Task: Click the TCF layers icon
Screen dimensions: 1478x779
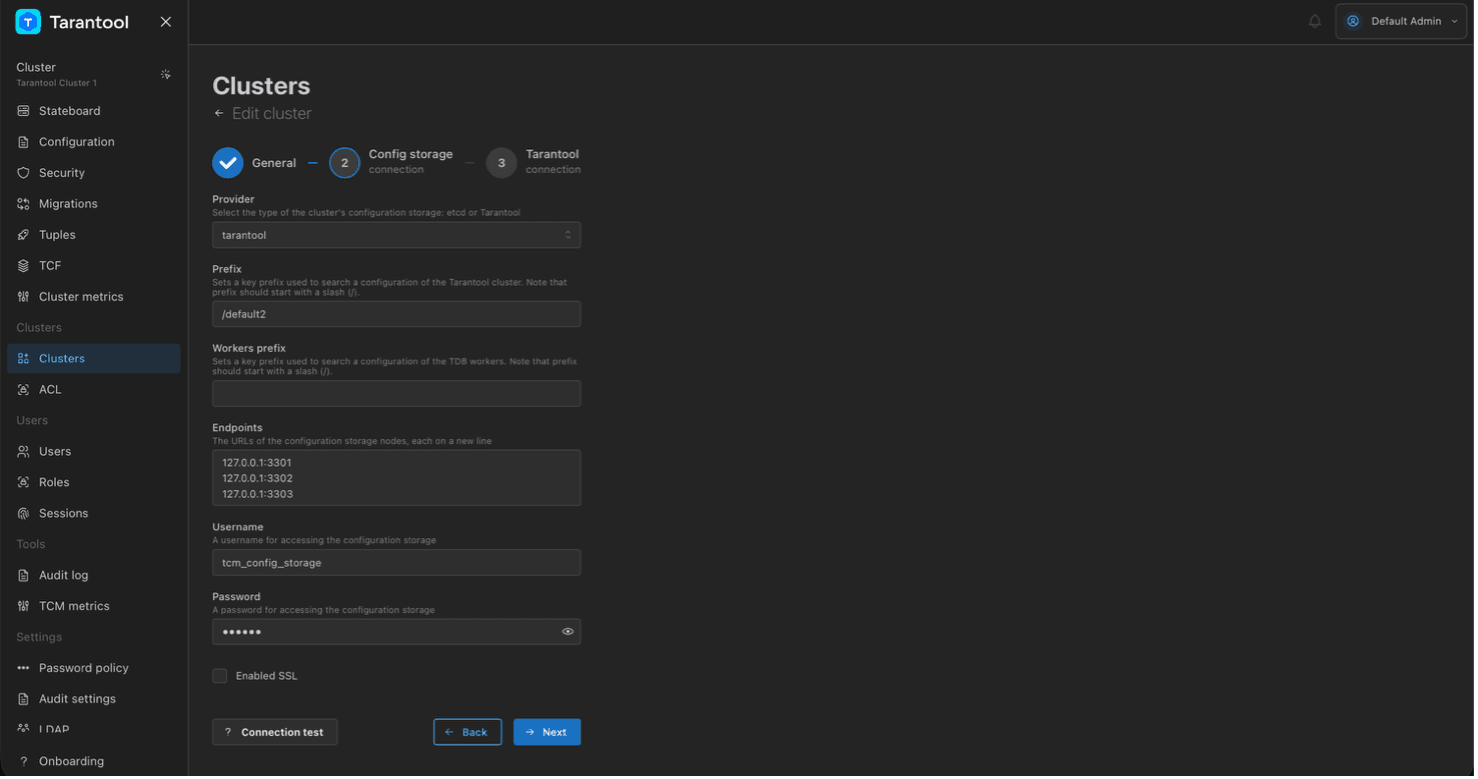Action: tap(24, 266)
